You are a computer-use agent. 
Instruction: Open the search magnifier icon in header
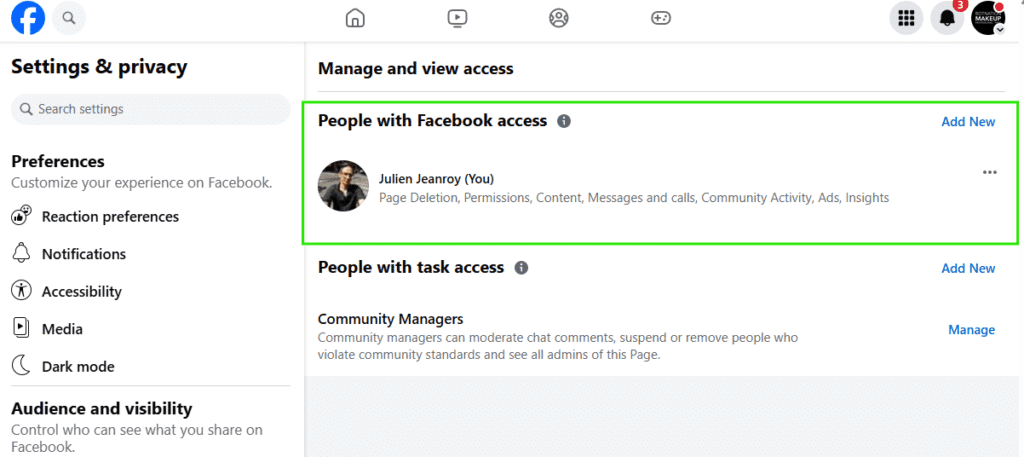click(x=68, y=18)
